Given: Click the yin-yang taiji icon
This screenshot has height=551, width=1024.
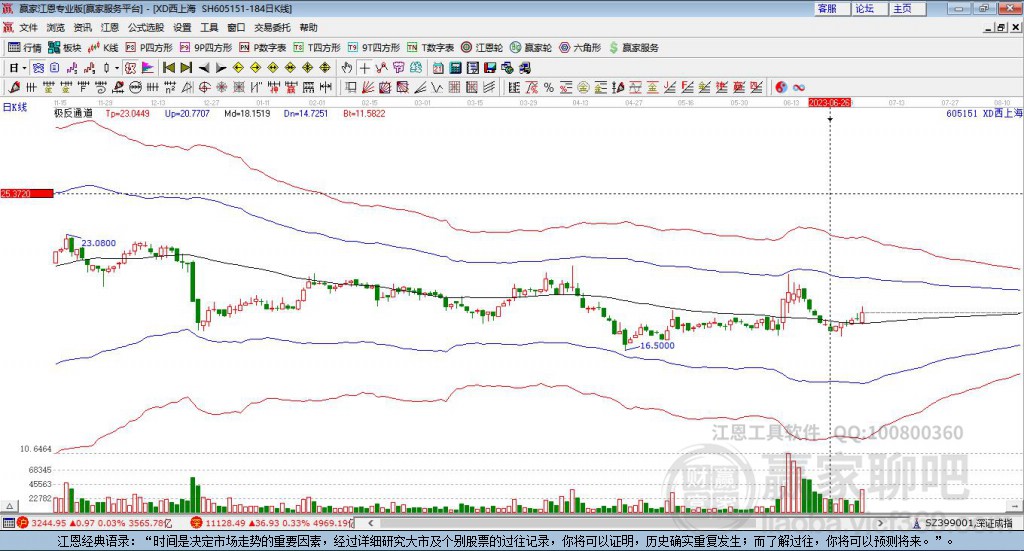Looking at the screenshot, I should 781,87.
